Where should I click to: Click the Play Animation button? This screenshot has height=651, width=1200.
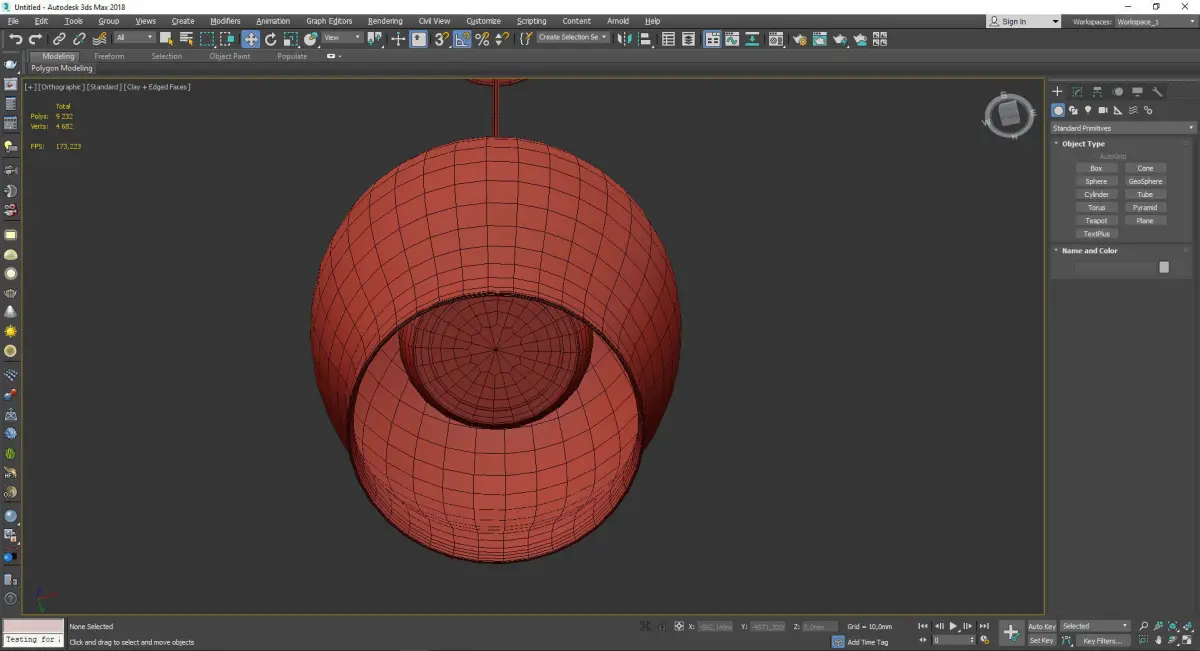pyautogui.click(x=953, y=626)
